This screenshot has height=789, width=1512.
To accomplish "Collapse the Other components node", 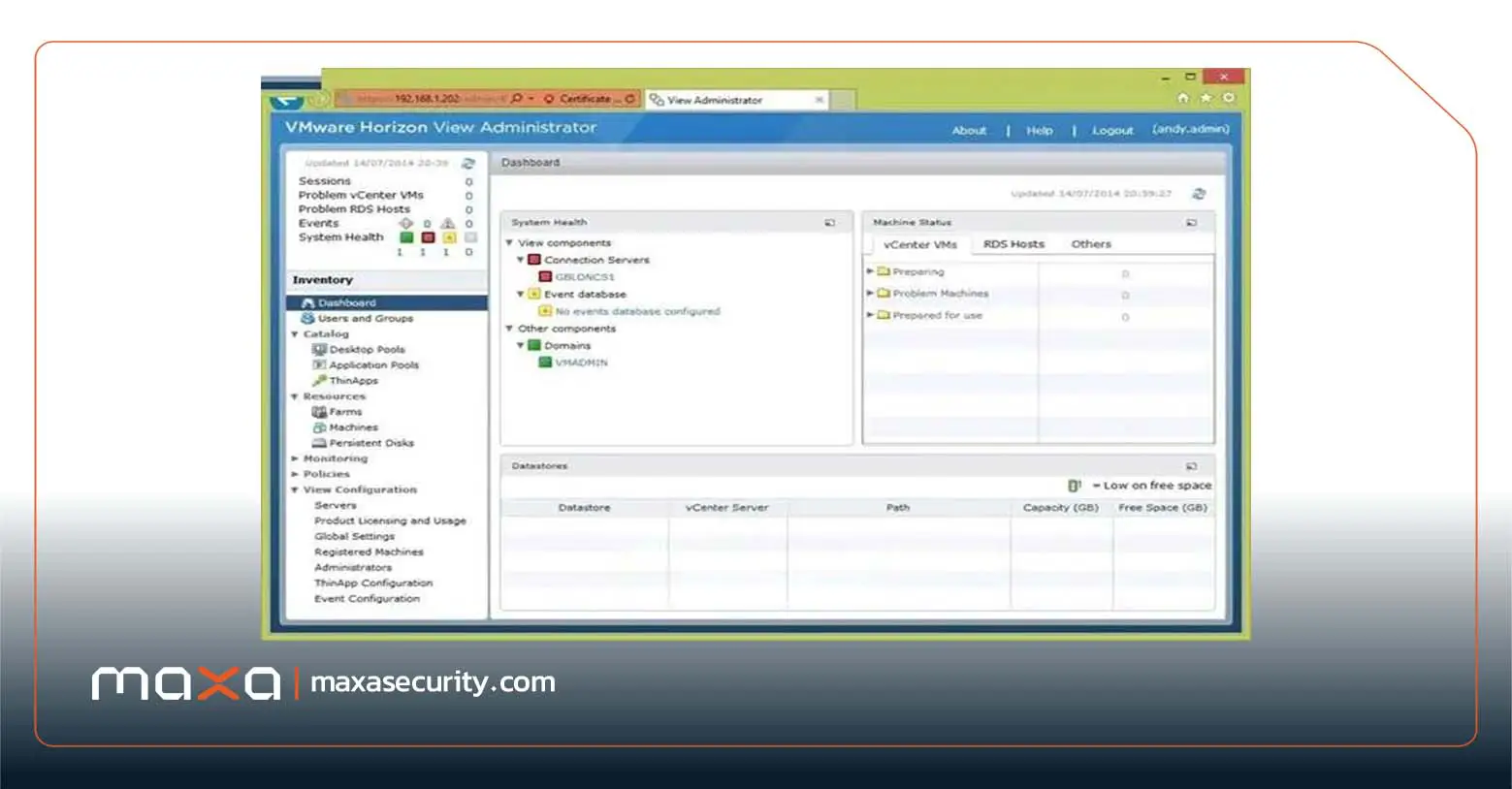I will point(509,329).
